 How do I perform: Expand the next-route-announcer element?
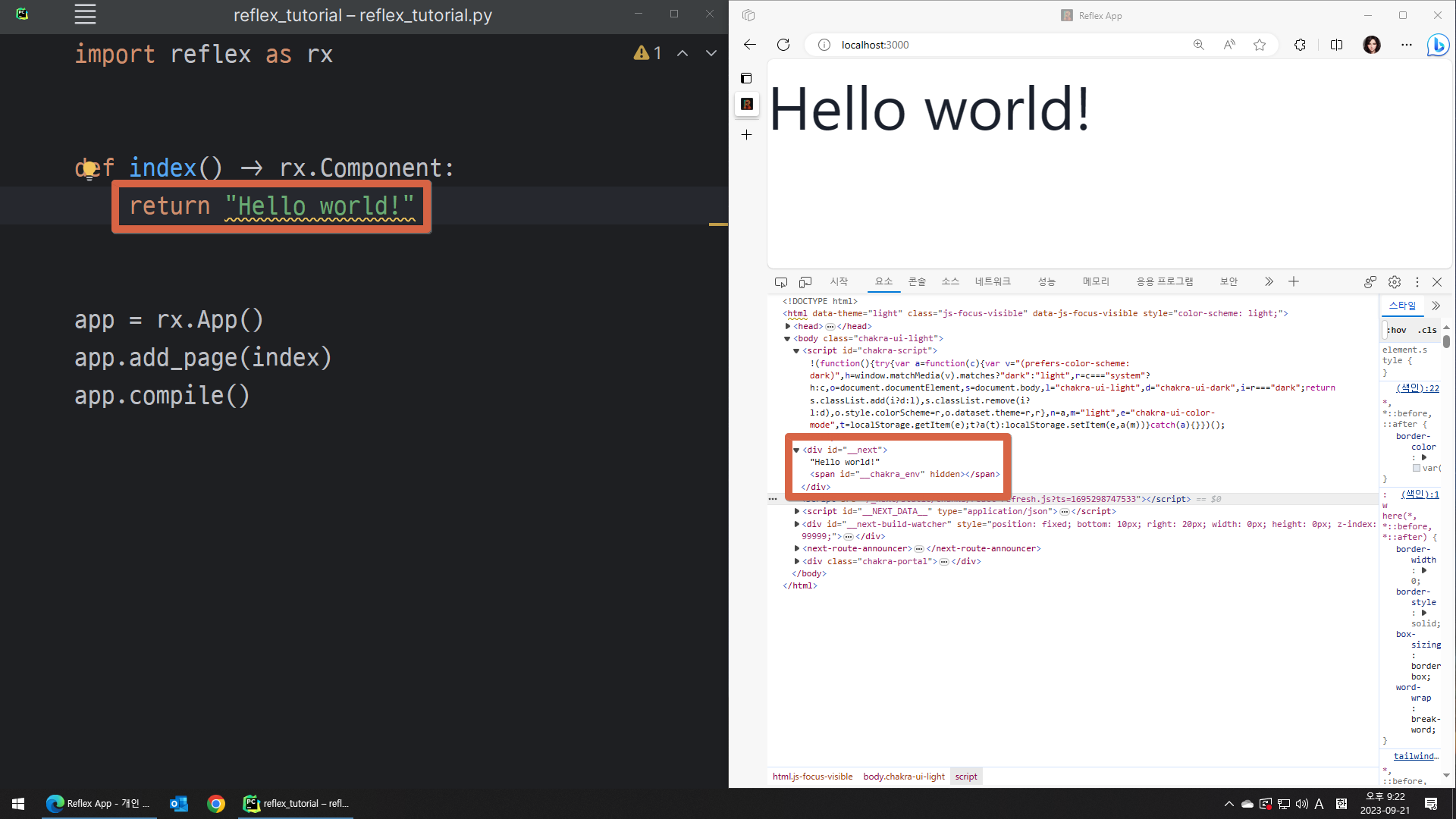point(797,548)
